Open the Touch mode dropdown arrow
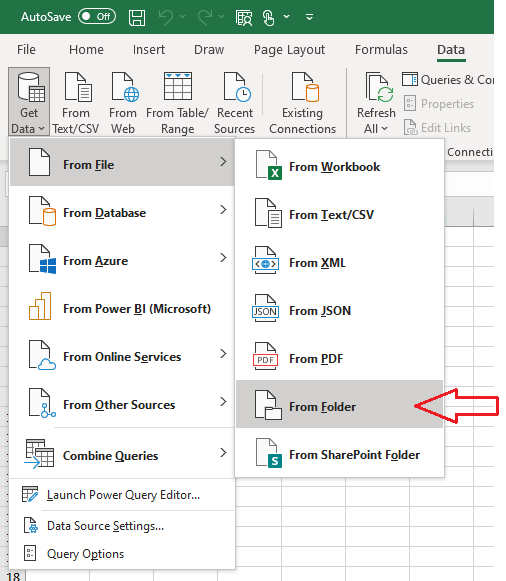The width and height of the screenshot is (506, 581). 286,17
